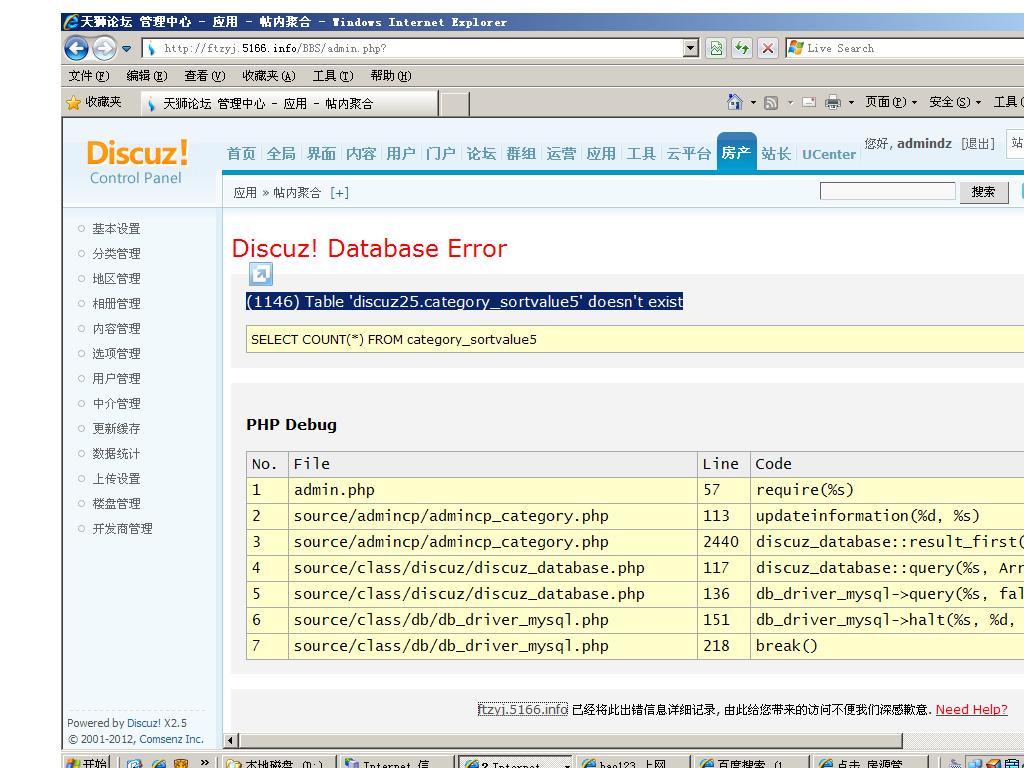Screen dimensions: 1024x768
Task: Open 选项管理 in the sidebar
Action: coord(116,353)
